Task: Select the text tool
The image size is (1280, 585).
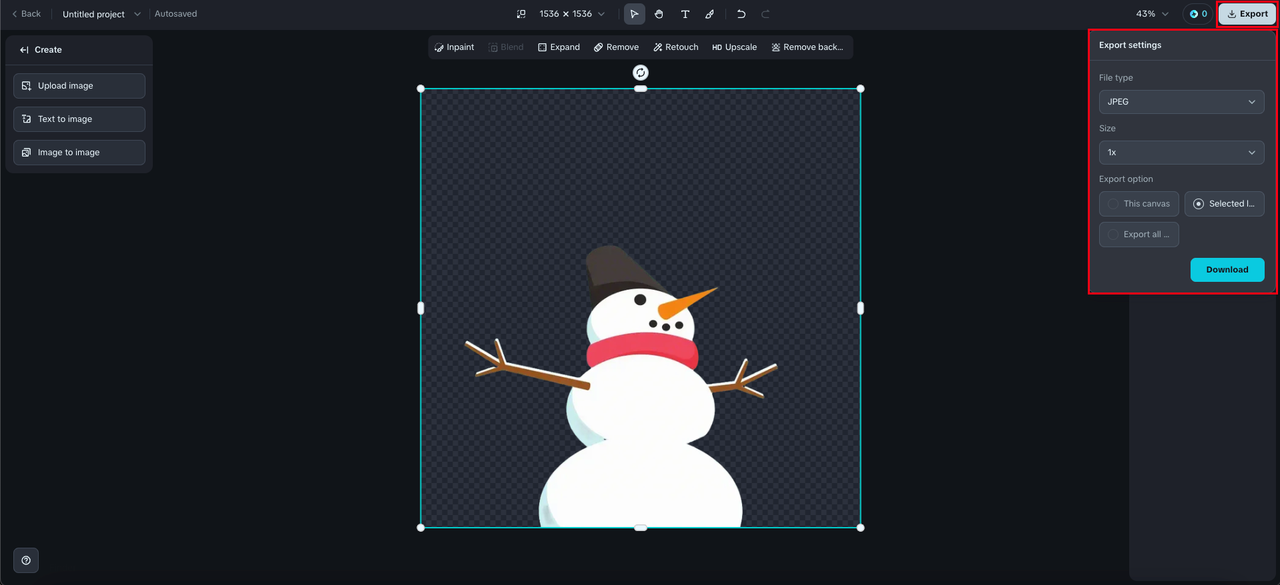Action: click(x=685, y=14)
